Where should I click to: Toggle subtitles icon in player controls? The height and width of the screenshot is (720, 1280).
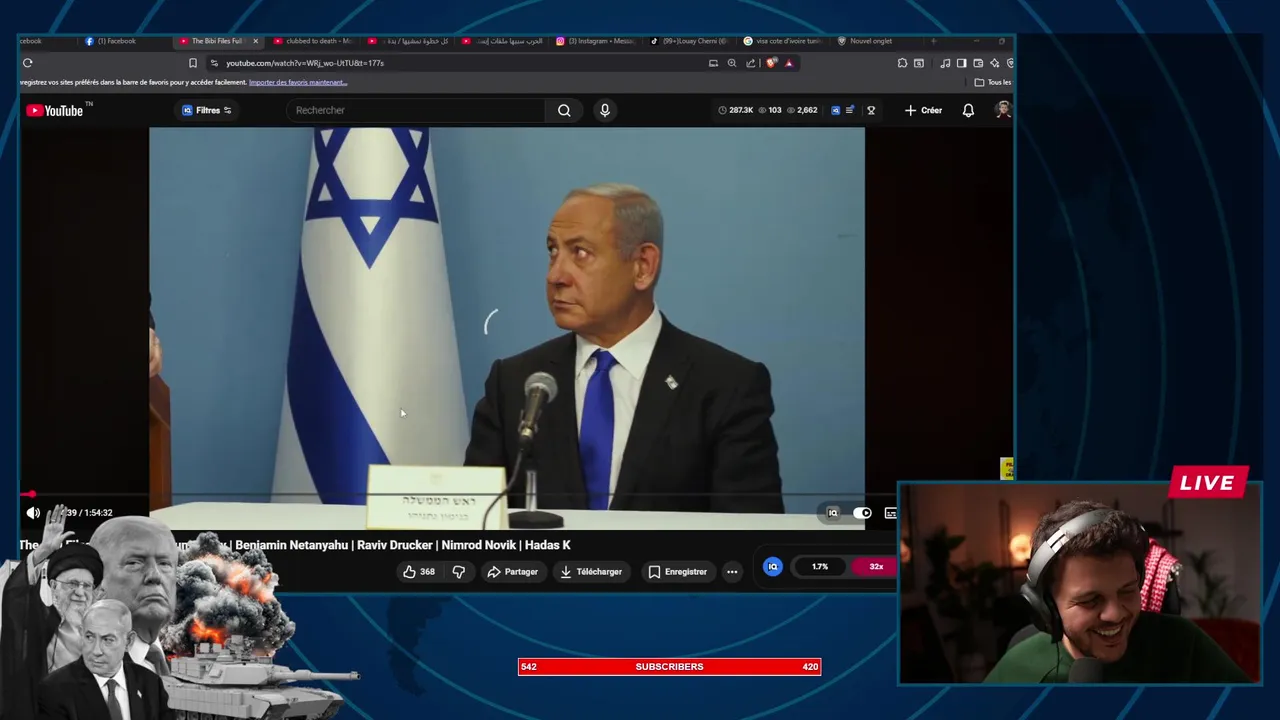pos(890,513)
